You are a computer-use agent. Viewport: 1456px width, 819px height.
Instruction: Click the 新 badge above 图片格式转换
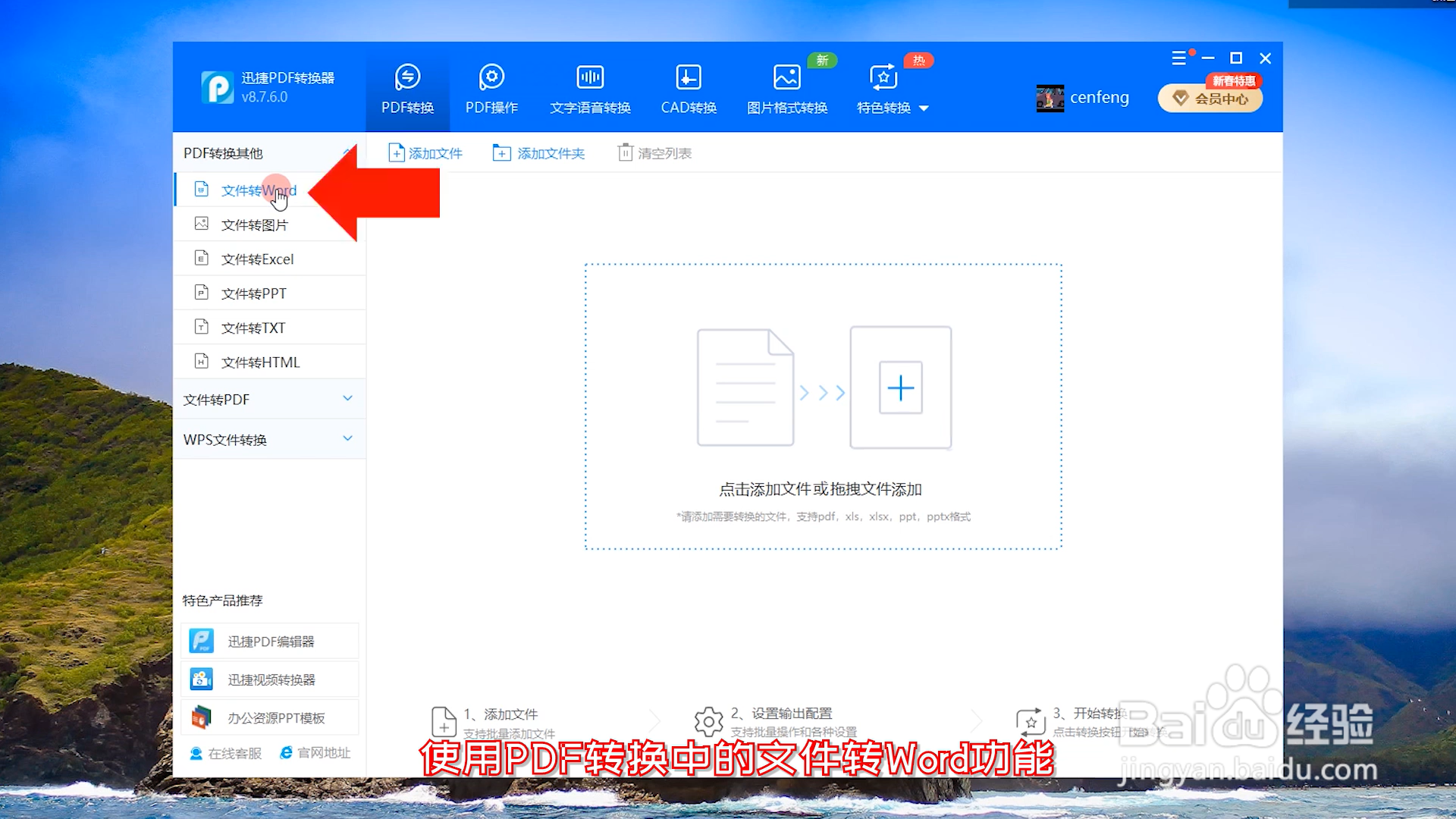tap(822, 61)
